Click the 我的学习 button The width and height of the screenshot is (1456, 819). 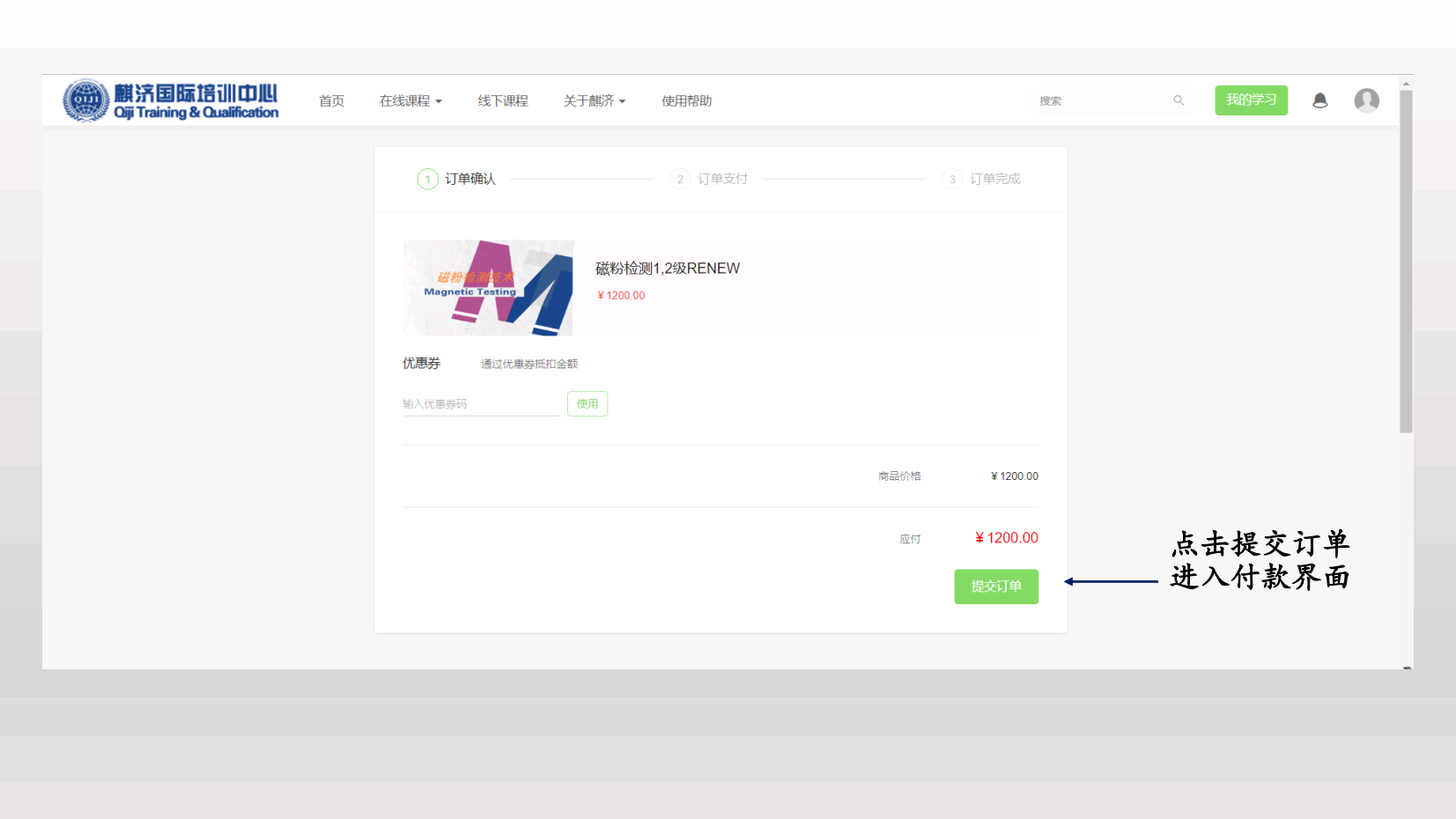[1251, 100]
